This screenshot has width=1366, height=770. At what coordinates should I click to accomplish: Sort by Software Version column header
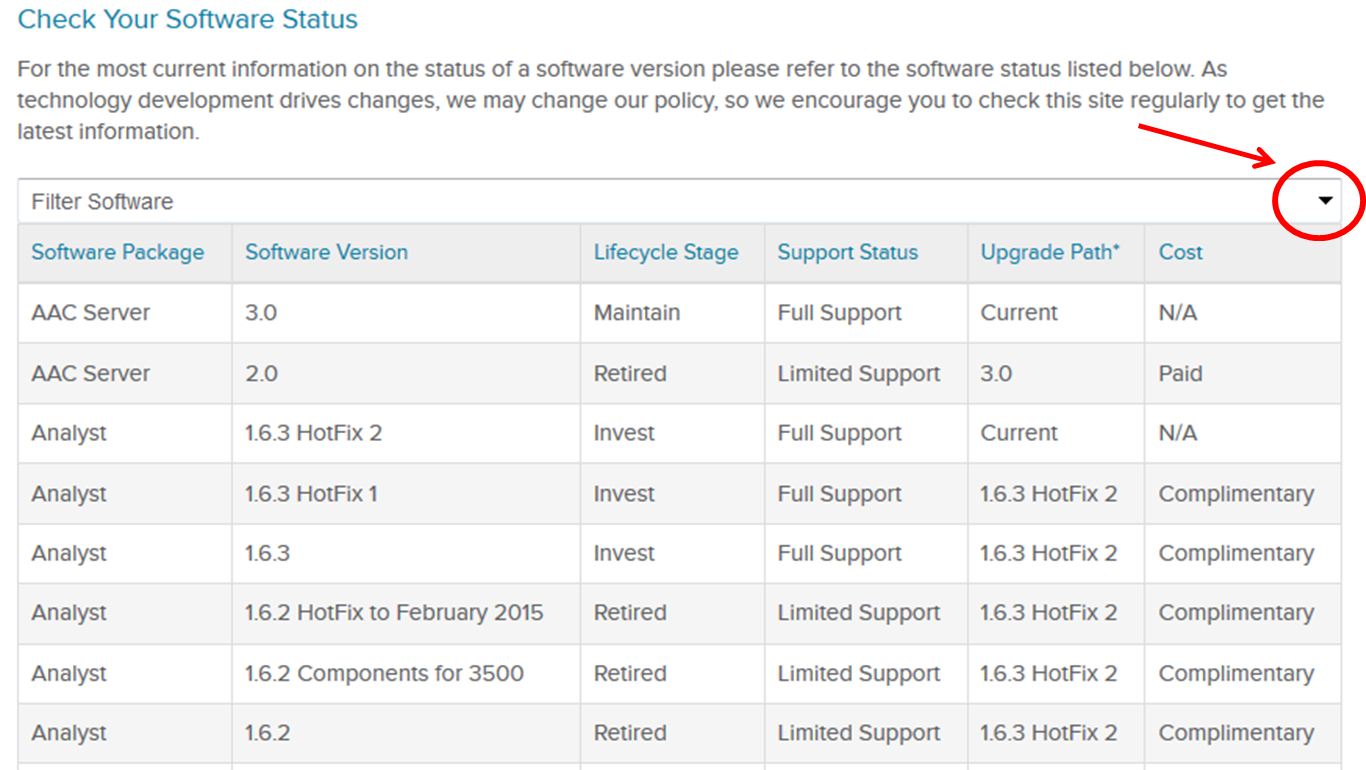(326, 252)
